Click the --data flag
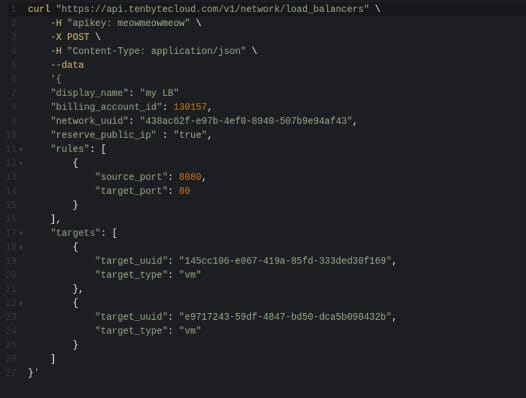This screenshot has height=398, width=526. (67, 65)
